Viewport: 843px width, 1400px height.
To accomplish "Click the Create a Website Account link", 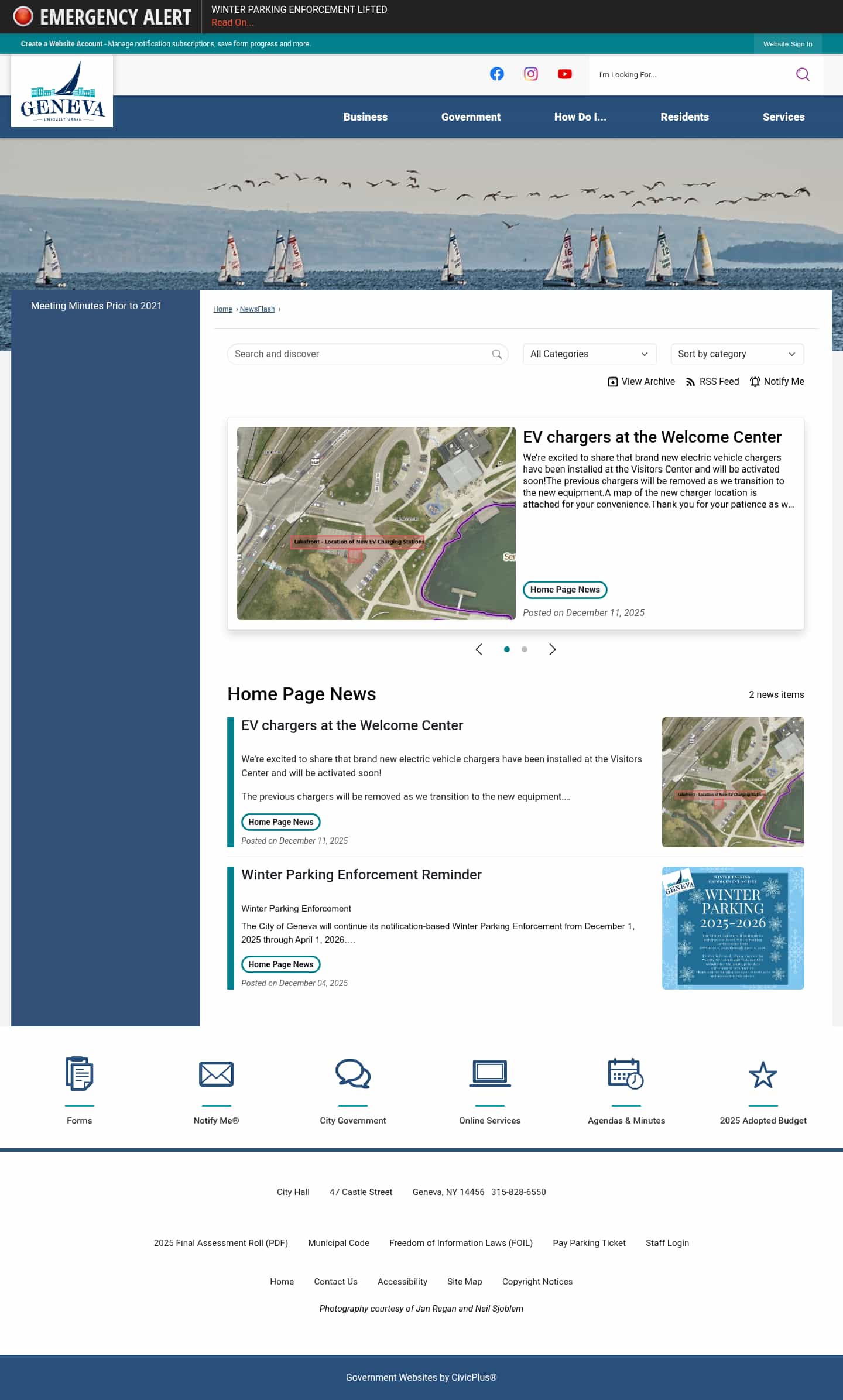I will (61, 44).
